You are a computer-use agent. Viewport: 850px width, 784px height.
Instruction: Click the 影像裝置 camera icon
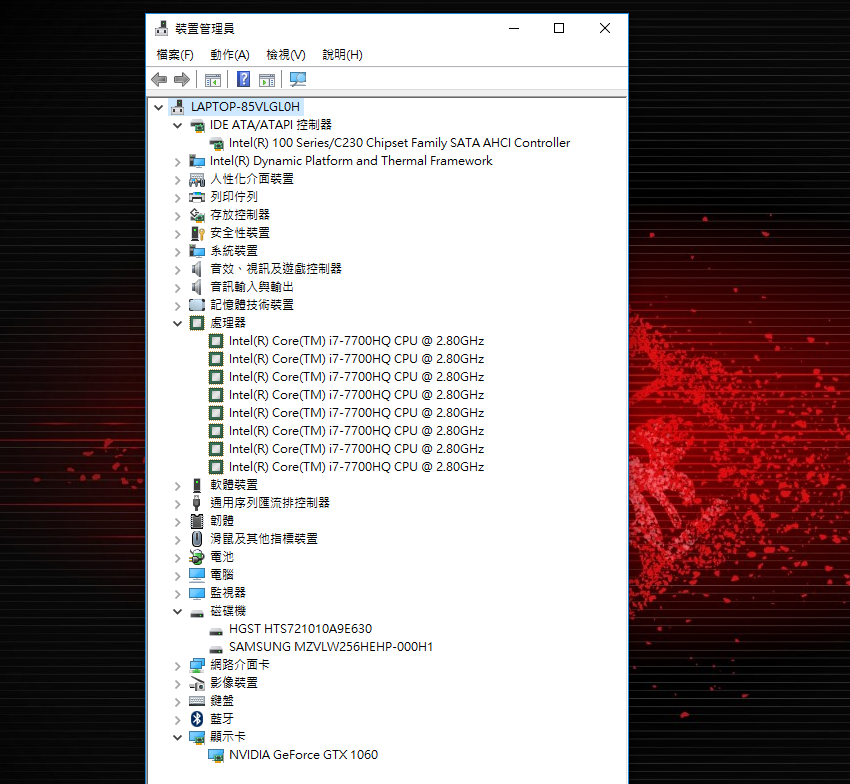pos(197,683)
